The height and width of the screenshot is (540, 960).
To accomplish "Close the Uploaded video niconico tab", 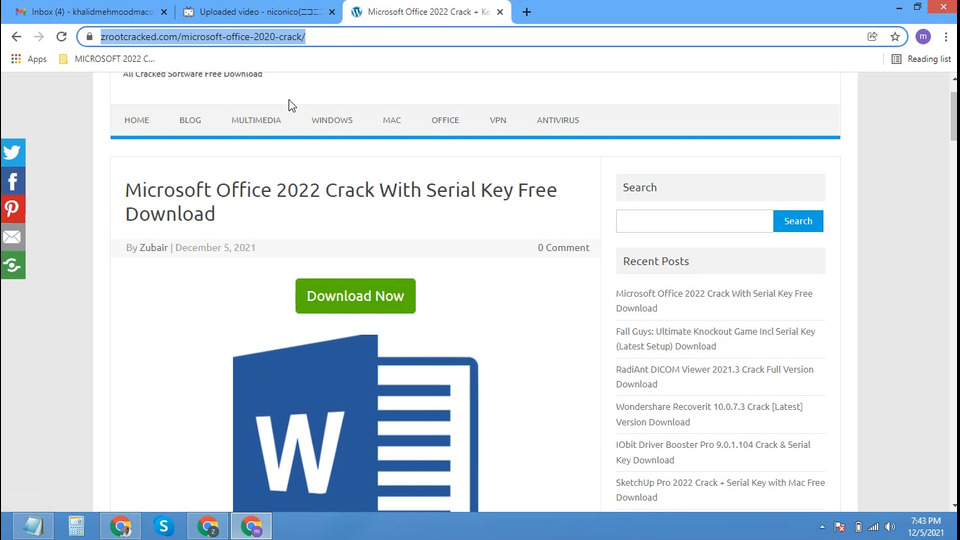I will point(332,12).
